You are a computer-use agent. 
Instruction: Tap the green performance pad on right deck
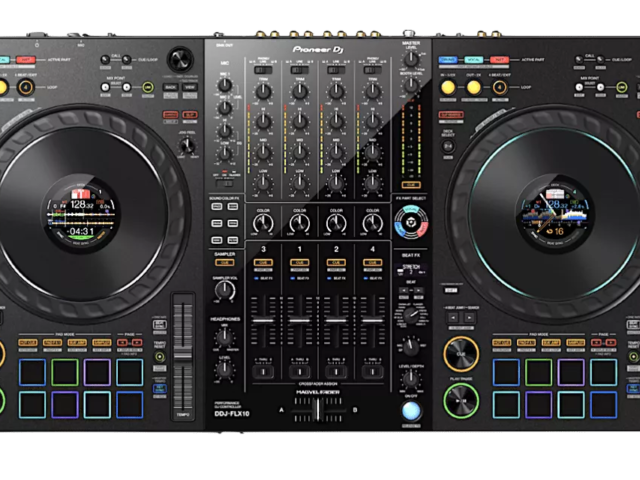pos(538,372)
